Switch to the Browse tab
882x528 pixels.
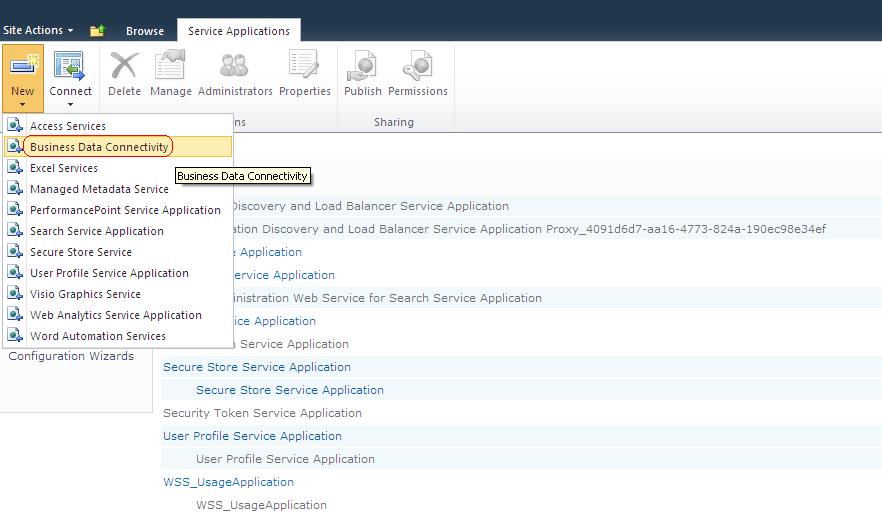[145, 31]
